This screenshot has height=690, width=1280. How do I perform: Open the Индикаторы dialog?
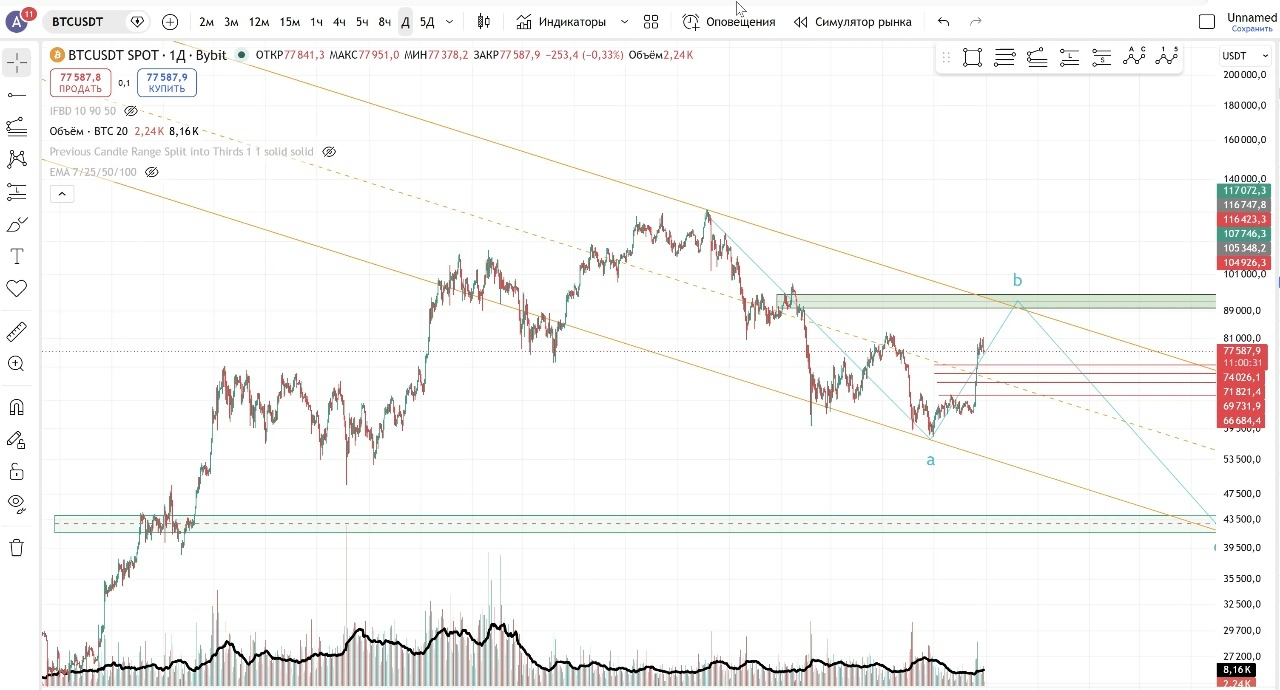coord(561,21)
